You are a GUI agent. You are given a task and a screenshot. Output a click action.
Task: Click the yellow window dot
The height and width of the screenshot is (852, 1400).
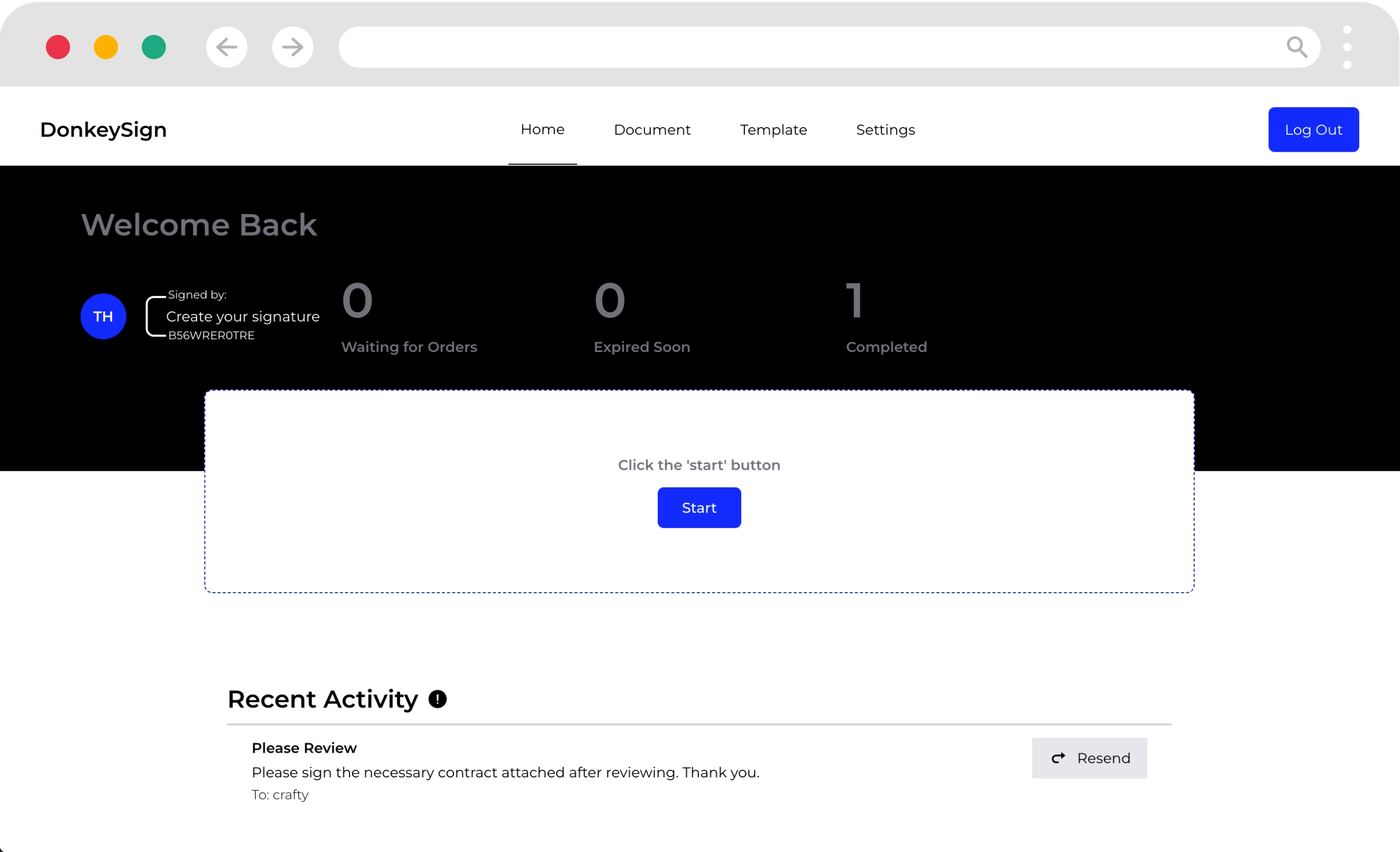click(106, 47)
